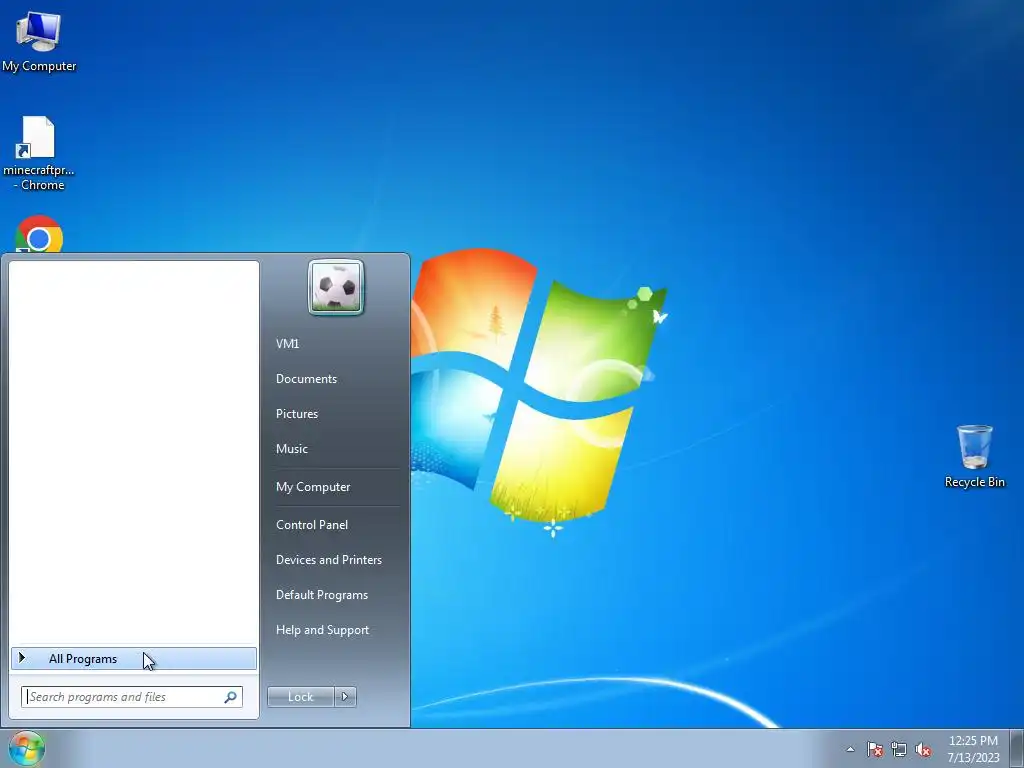1024x768 pixels.
Task: Click the Search programs and files box
Action: click(x=131, y=697)
